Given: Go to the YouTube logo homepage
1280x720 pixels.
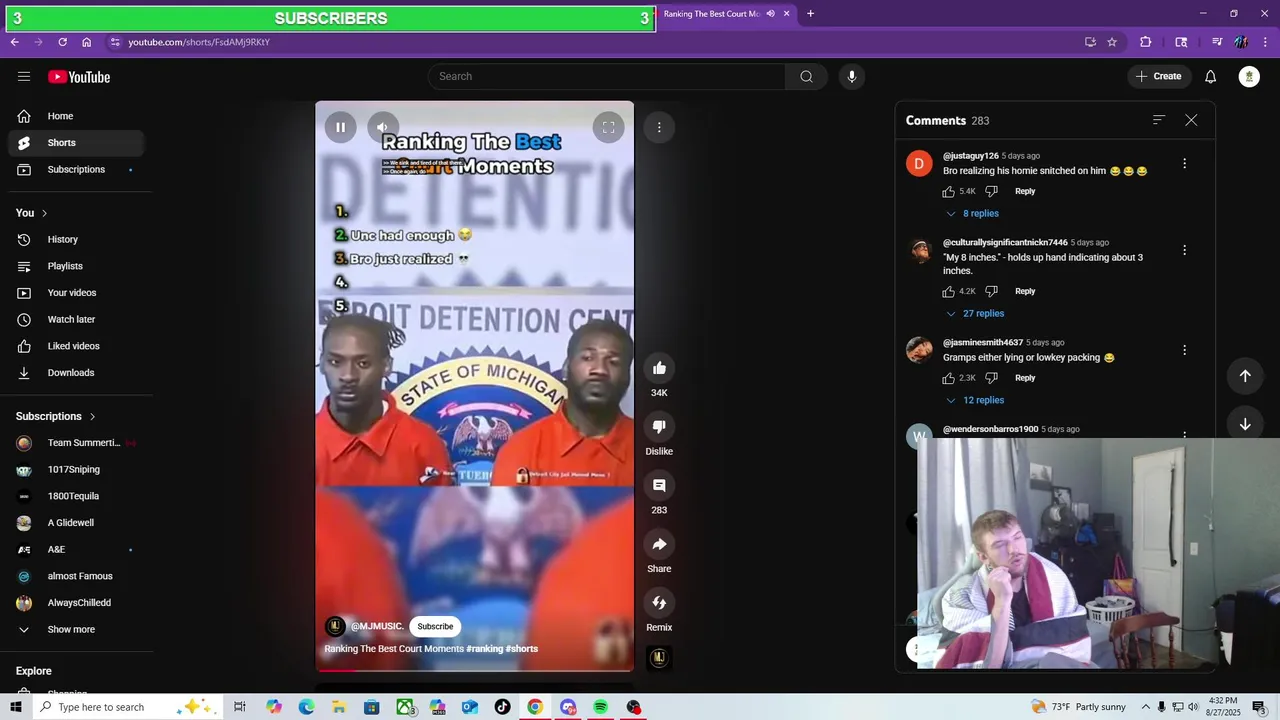Looking at the screenshot, I should (x=79, y=77).
